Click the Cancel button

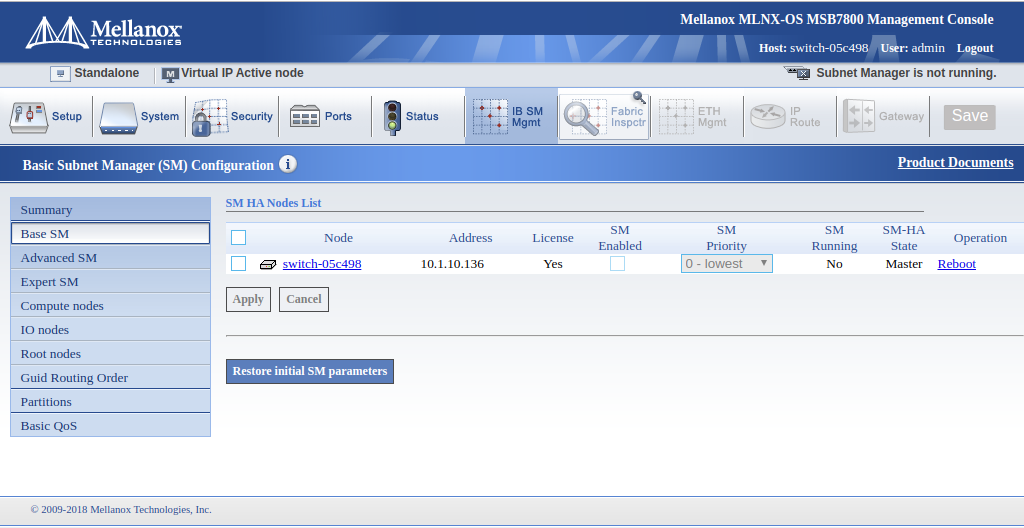pos(304,299)
